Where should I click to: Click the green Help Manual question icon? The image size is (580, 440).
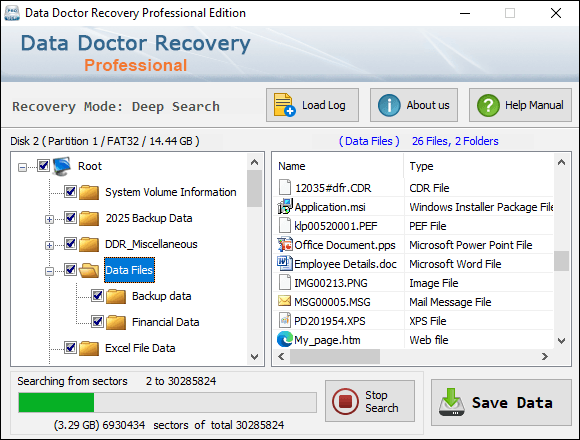click(488, 105)
